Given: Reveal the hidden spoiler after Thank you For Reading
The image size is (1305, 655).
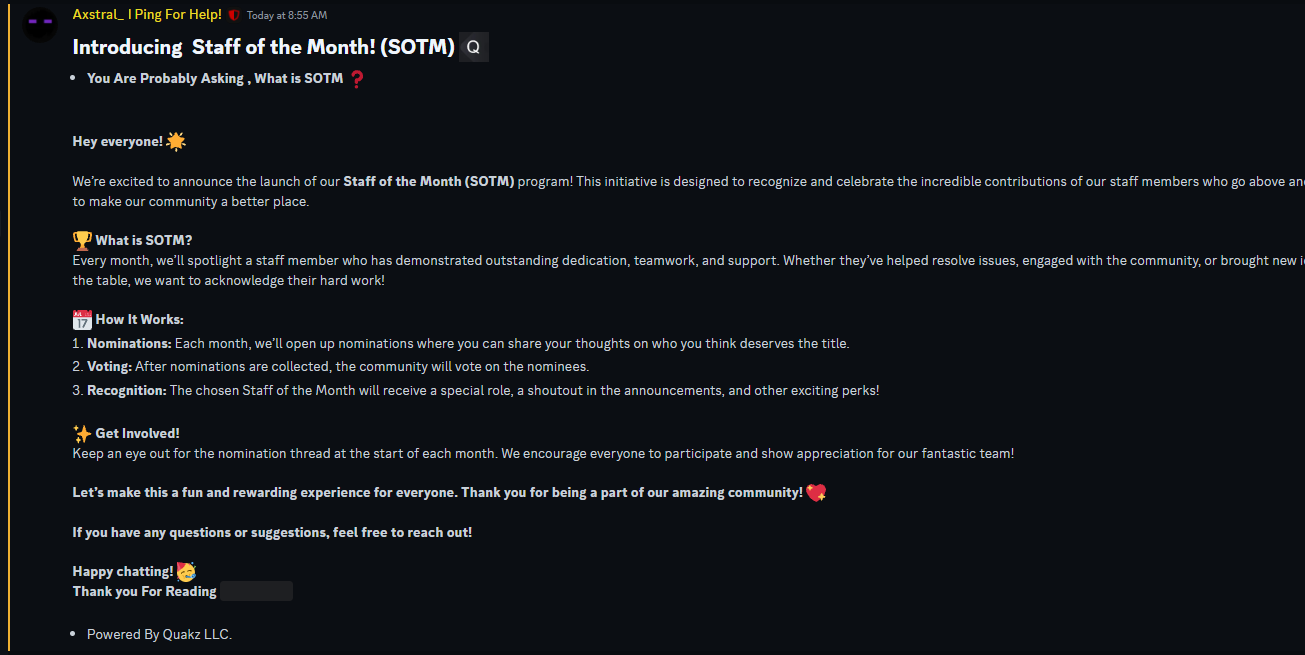Looking at the screenshot, I should tap(256, 591).
